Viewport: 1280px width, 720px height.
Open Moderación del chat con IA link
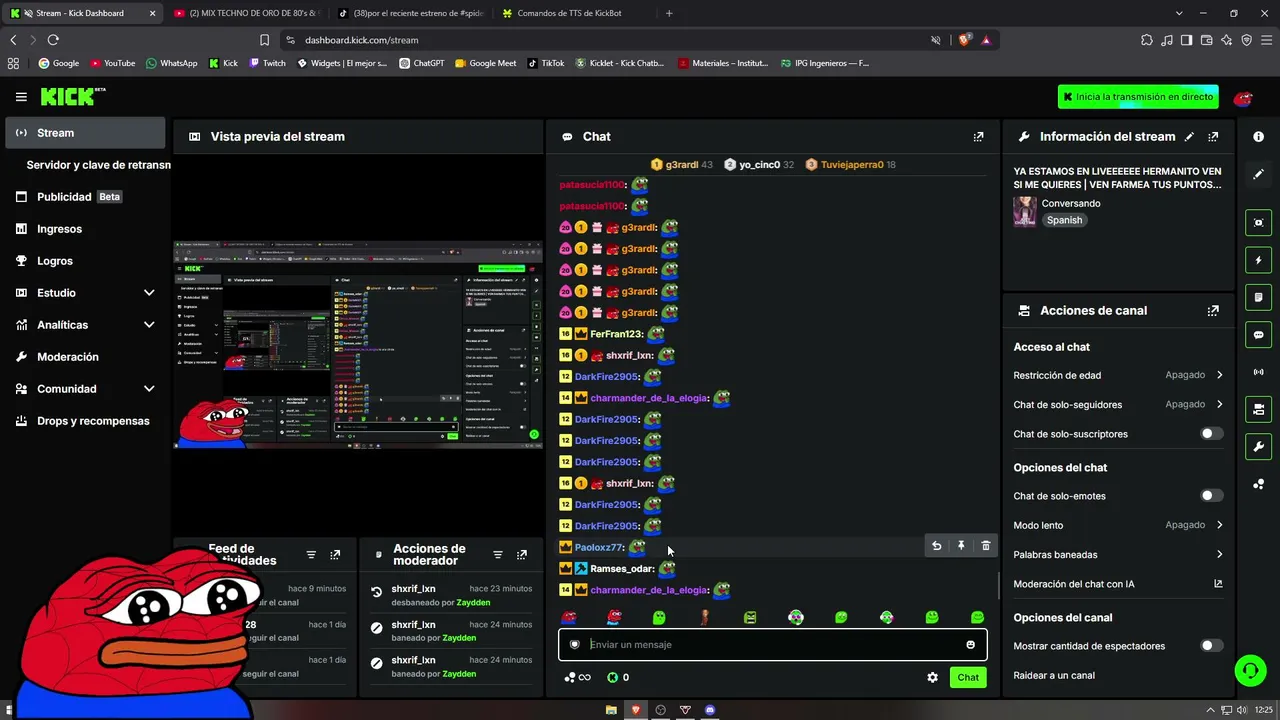(x=1118, y=584)
